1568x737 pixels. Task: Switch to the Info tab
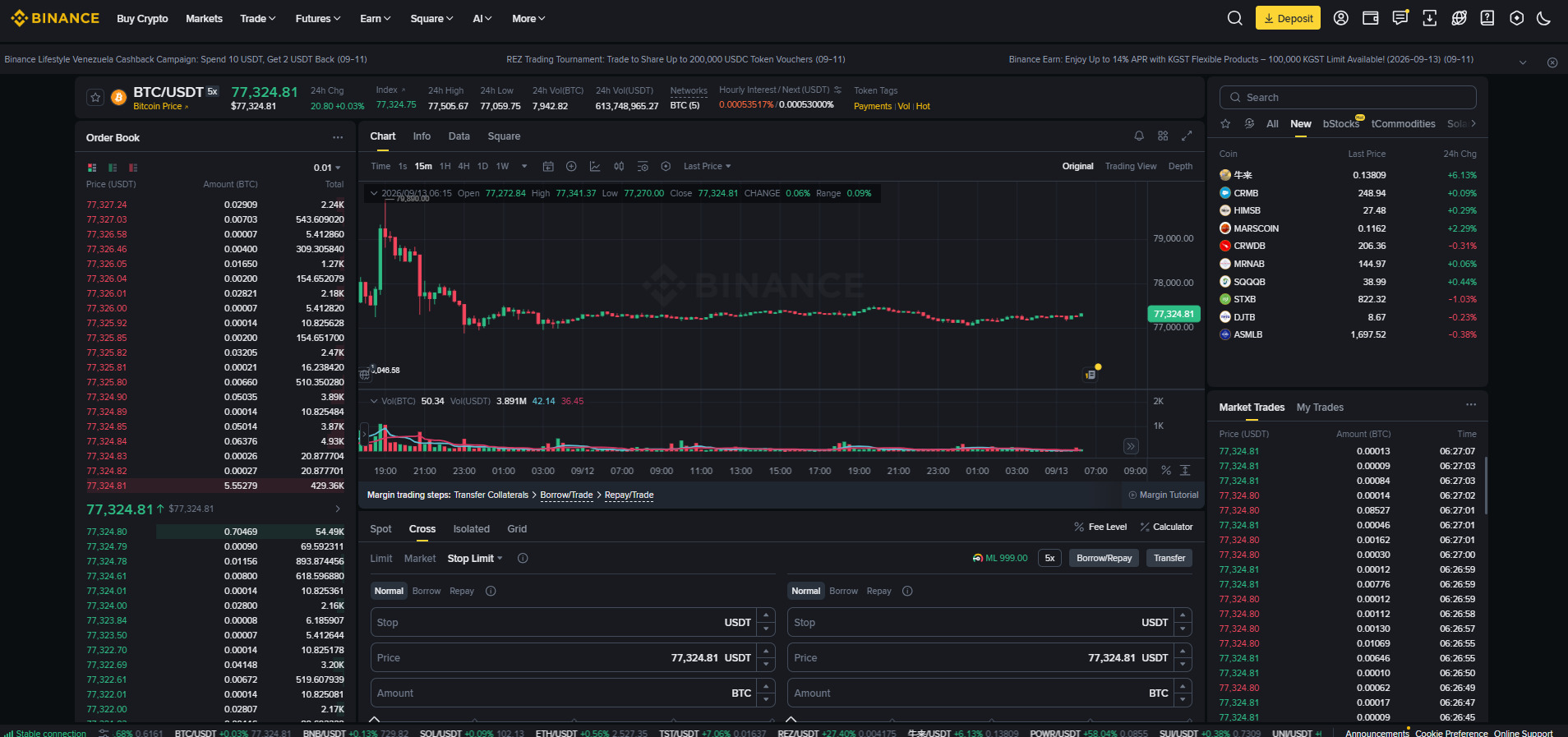[422, 136]
